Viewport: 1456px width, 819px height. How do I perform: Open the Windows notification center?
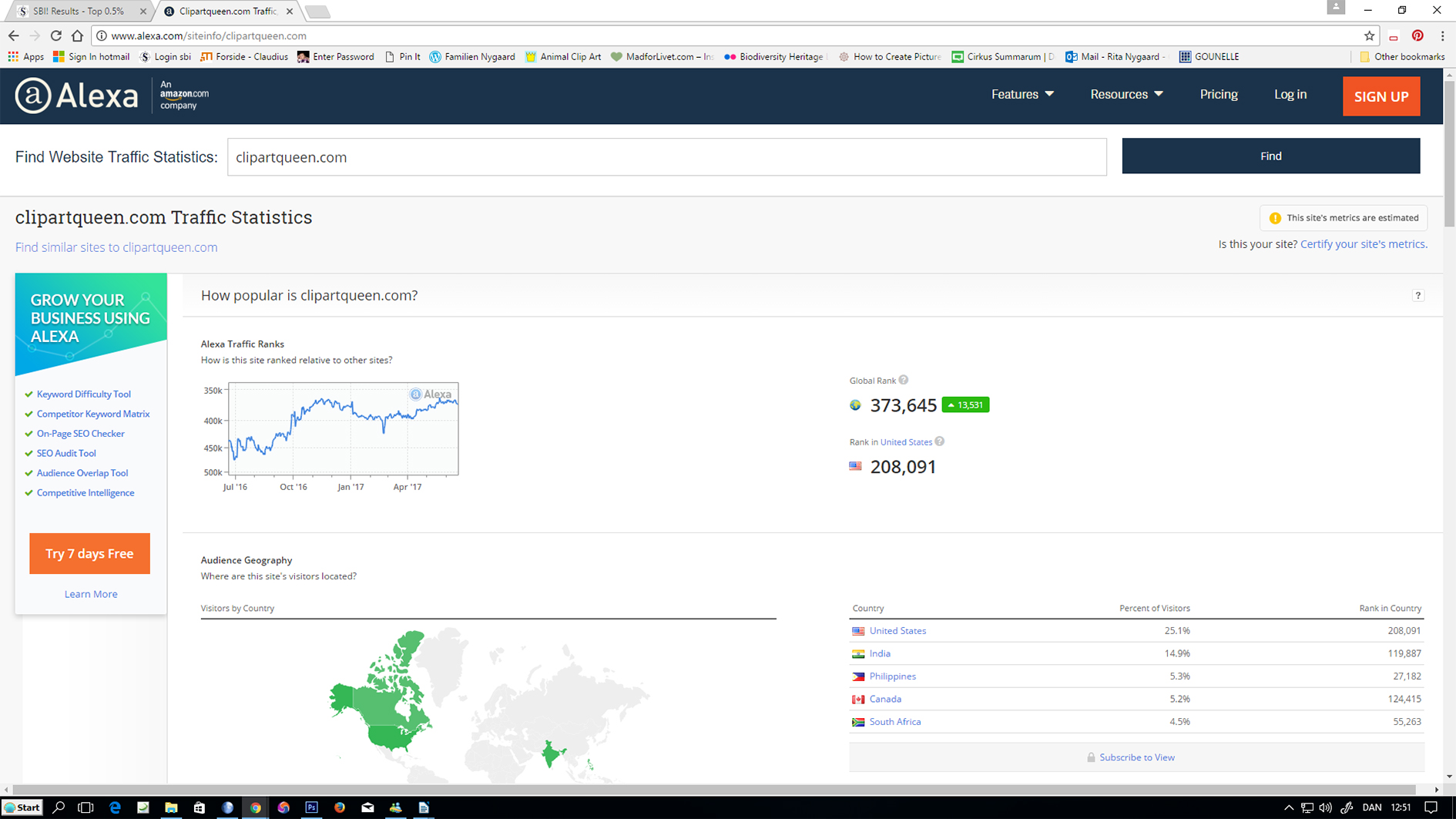click(x=1431, y=807)
